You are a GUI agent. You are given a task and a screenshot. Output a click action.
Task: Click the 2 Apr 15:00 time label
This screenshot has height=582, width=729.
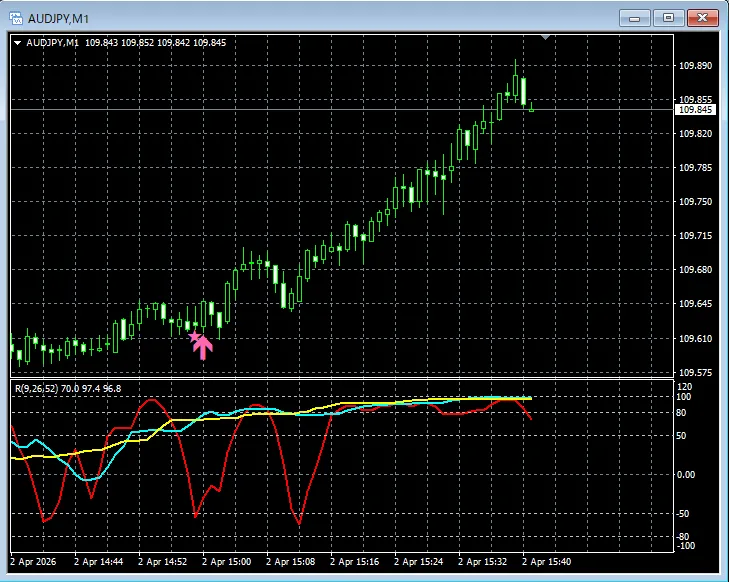click(x=226, y=562)
